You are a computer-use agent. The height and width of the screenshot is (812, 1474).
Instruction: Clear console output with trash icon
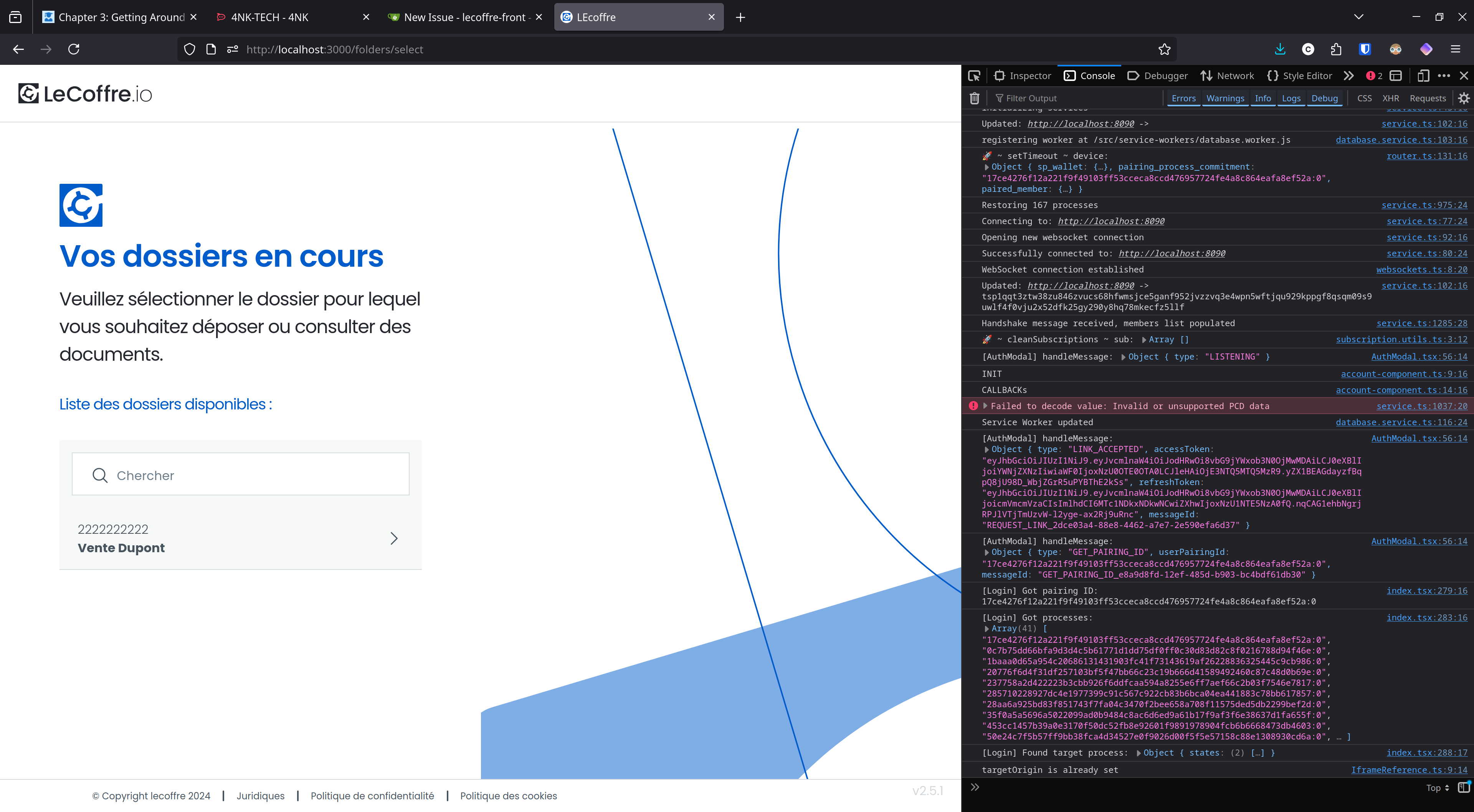coord(975,98)
